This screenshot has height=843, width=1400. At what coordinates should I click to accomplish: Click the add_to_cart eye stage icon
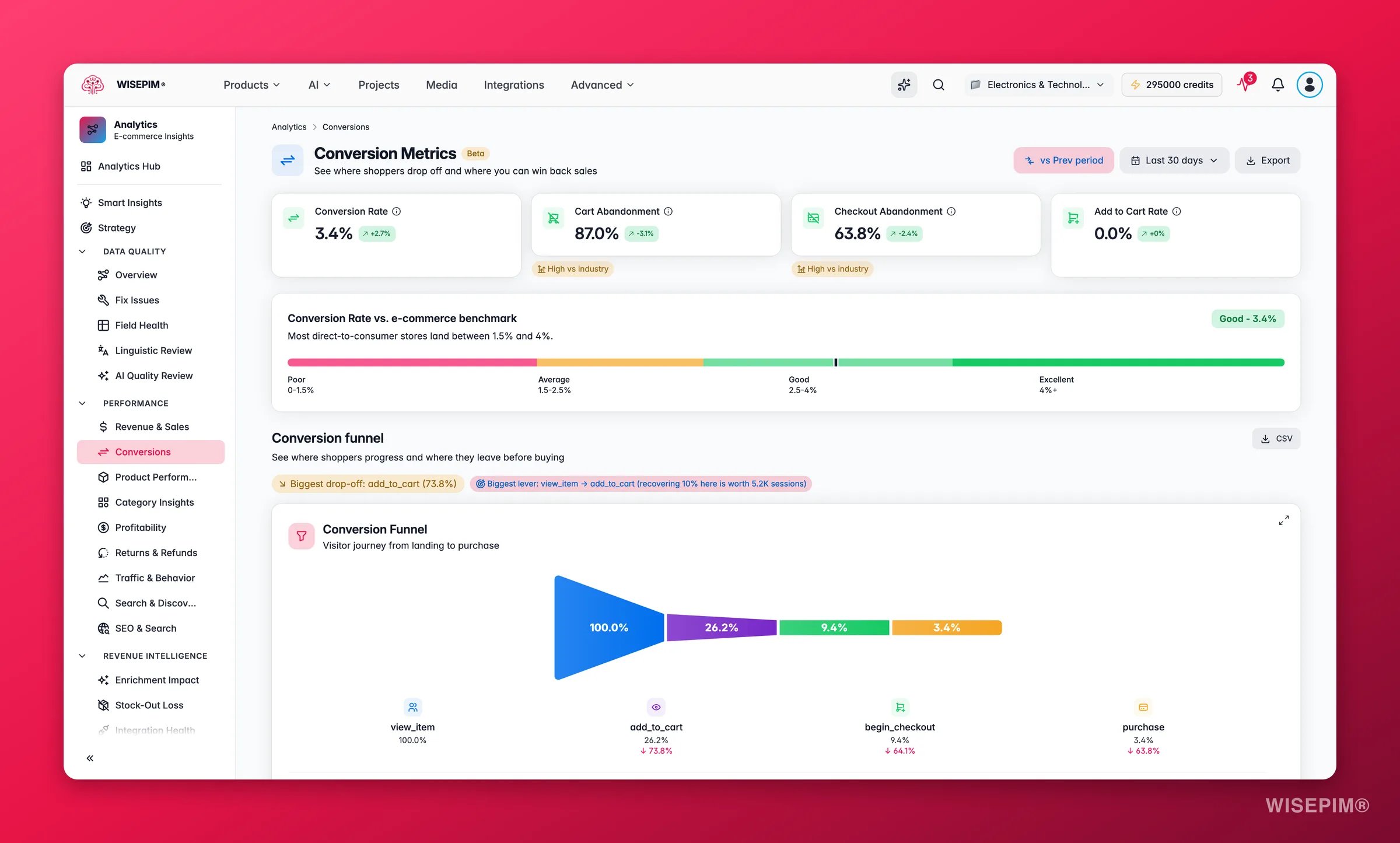(x=656, y=707)
